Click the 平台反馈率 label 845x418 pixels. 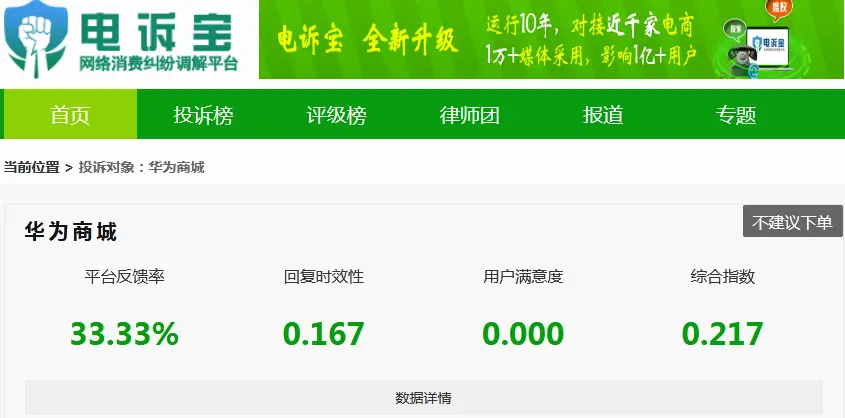pos(124,277)
